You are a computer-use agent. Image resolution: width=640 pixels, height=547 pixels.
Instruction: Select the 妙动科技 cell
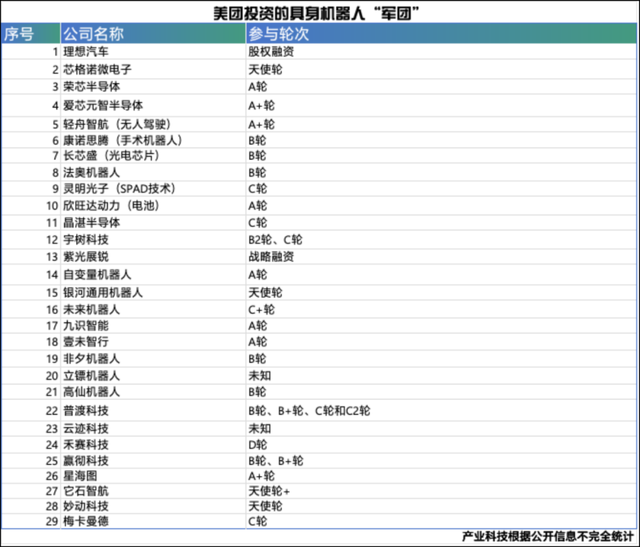153,506
